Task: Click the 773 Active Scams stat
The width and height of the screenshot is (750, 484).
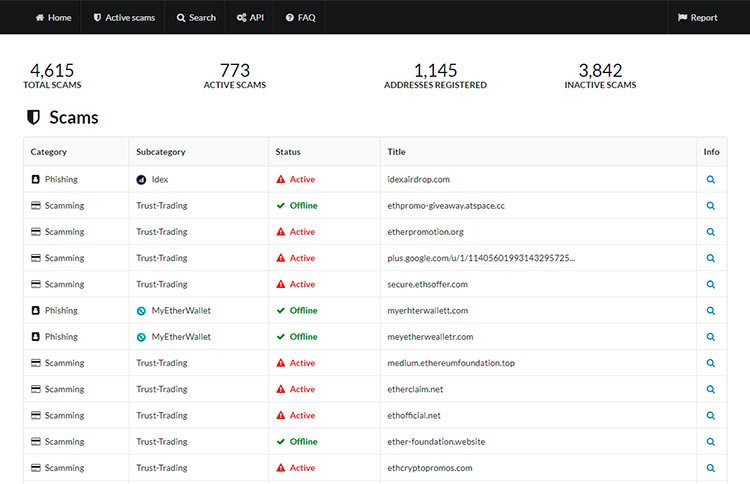Action: click(x=235, y=76)
